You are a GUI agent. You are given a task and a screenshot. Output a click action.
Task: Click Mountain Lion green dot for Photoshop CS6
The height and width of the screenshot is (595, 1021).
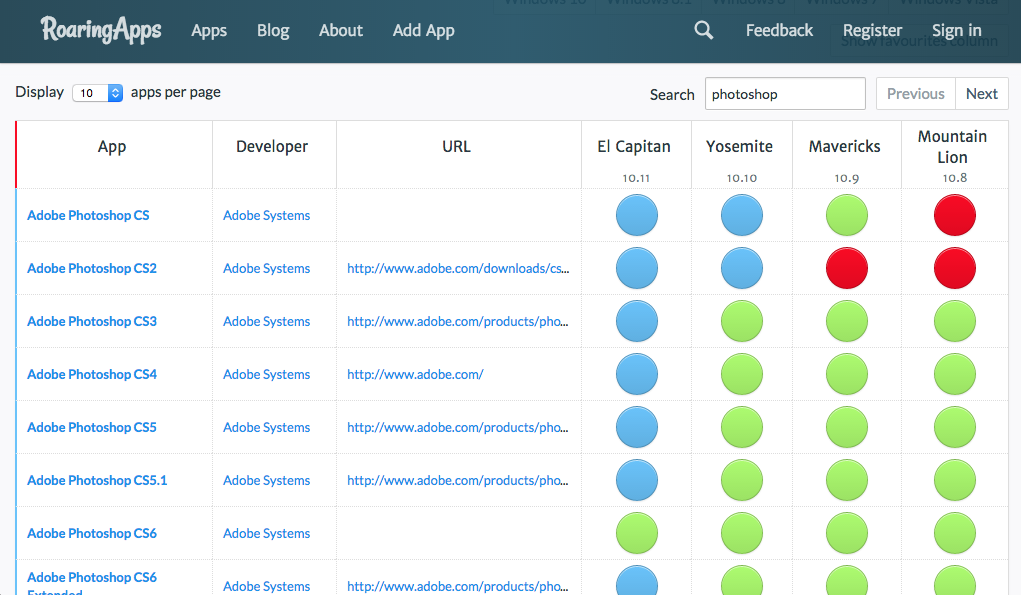click(x=955, y=533)
